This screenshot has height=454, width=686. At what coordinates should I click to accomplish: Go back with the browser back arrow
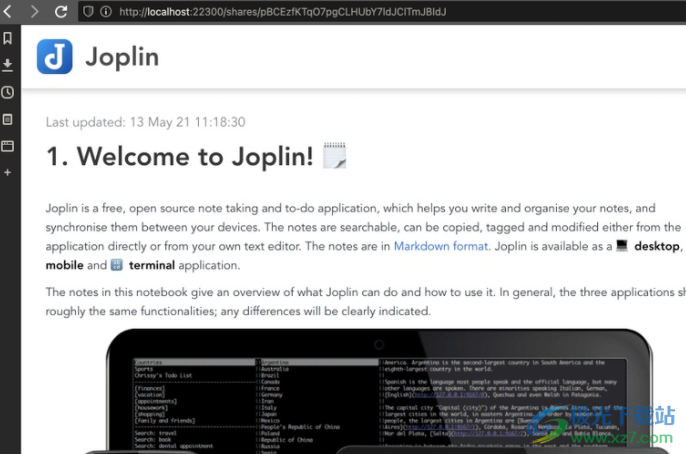(7, 11)
